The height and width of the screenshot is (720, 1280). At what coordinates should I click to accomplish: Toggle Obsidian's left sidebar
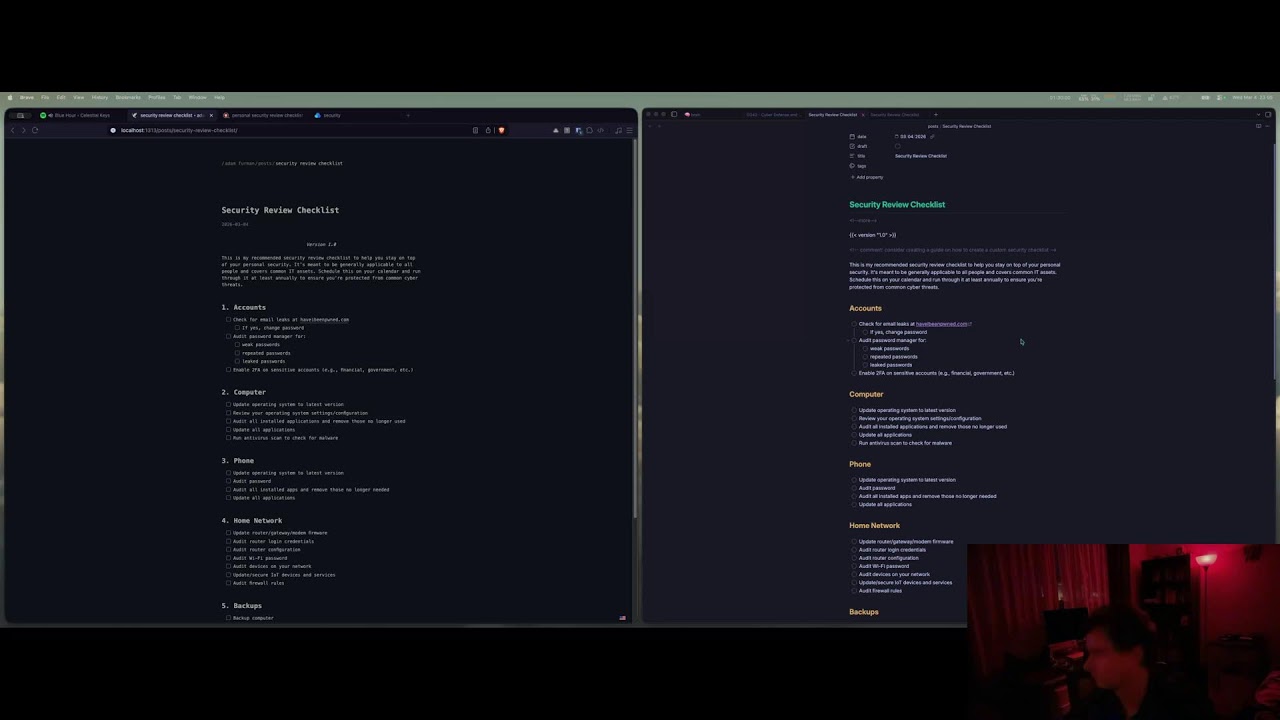coord(674,114)
